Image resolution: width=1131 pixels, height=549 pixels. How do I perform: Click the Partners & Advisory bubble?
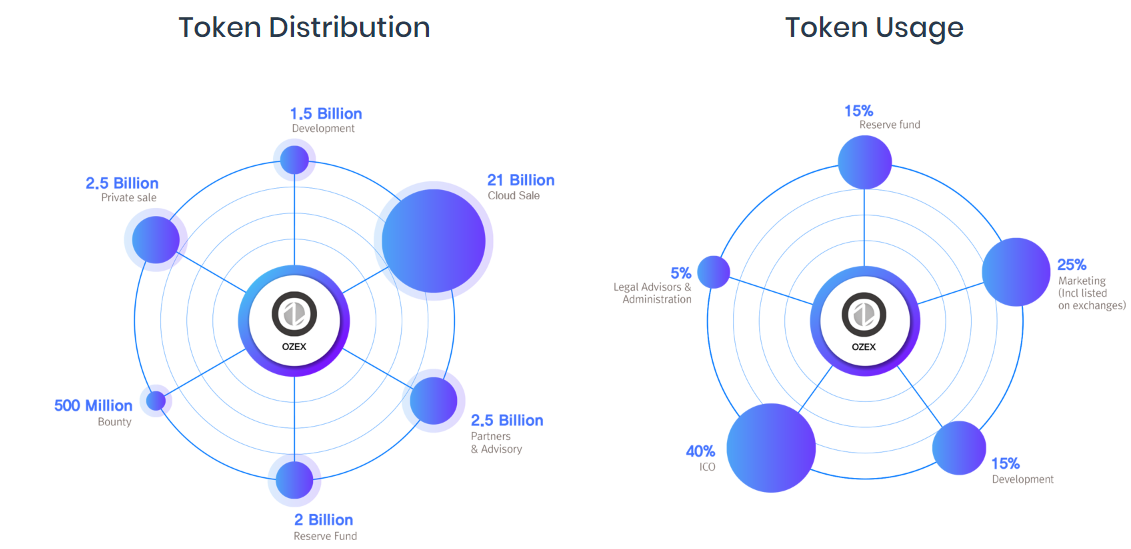point(433,401)
